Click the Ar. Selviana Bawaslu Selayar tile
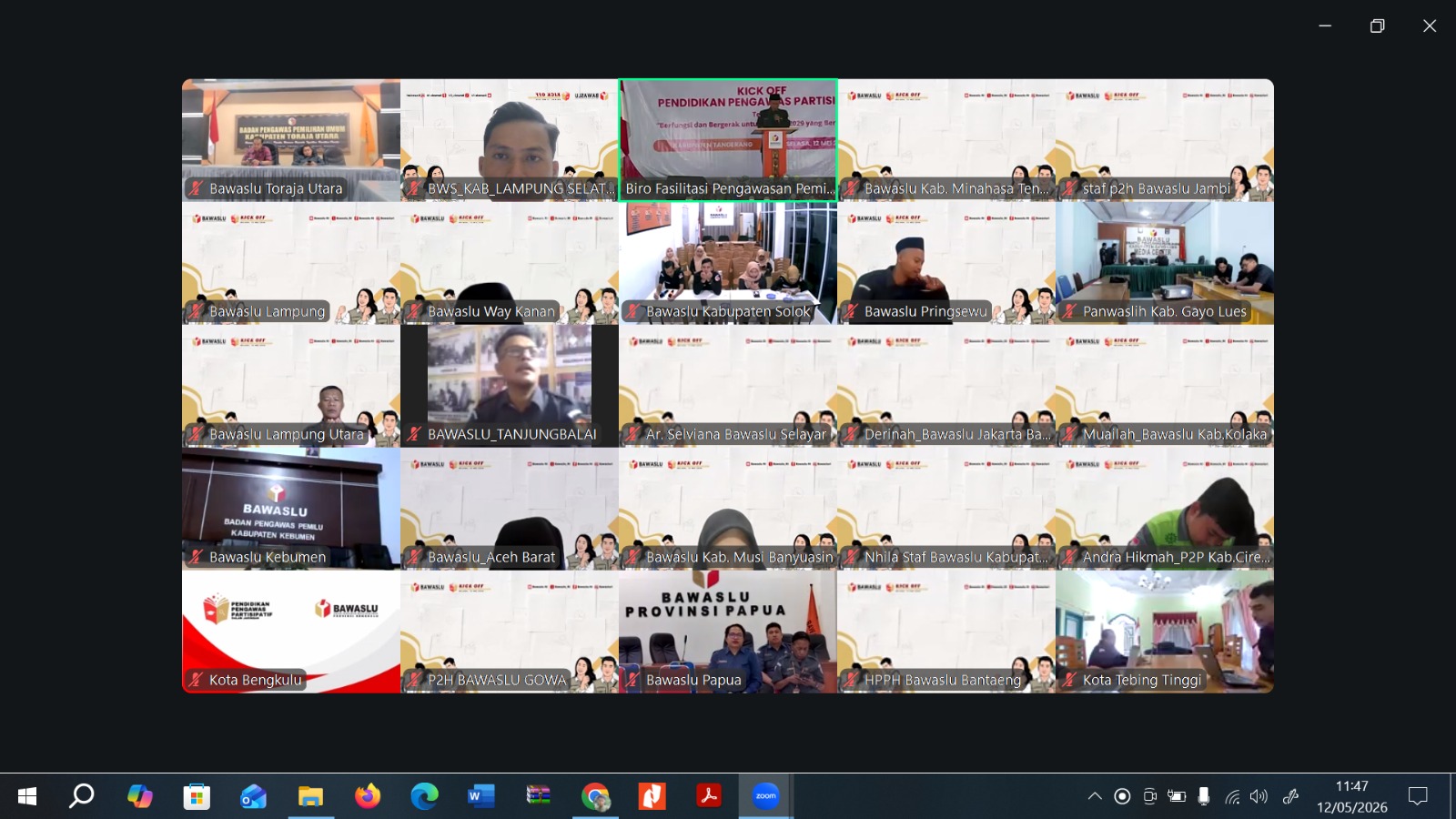1456x819 pixels. click(728, 386)
